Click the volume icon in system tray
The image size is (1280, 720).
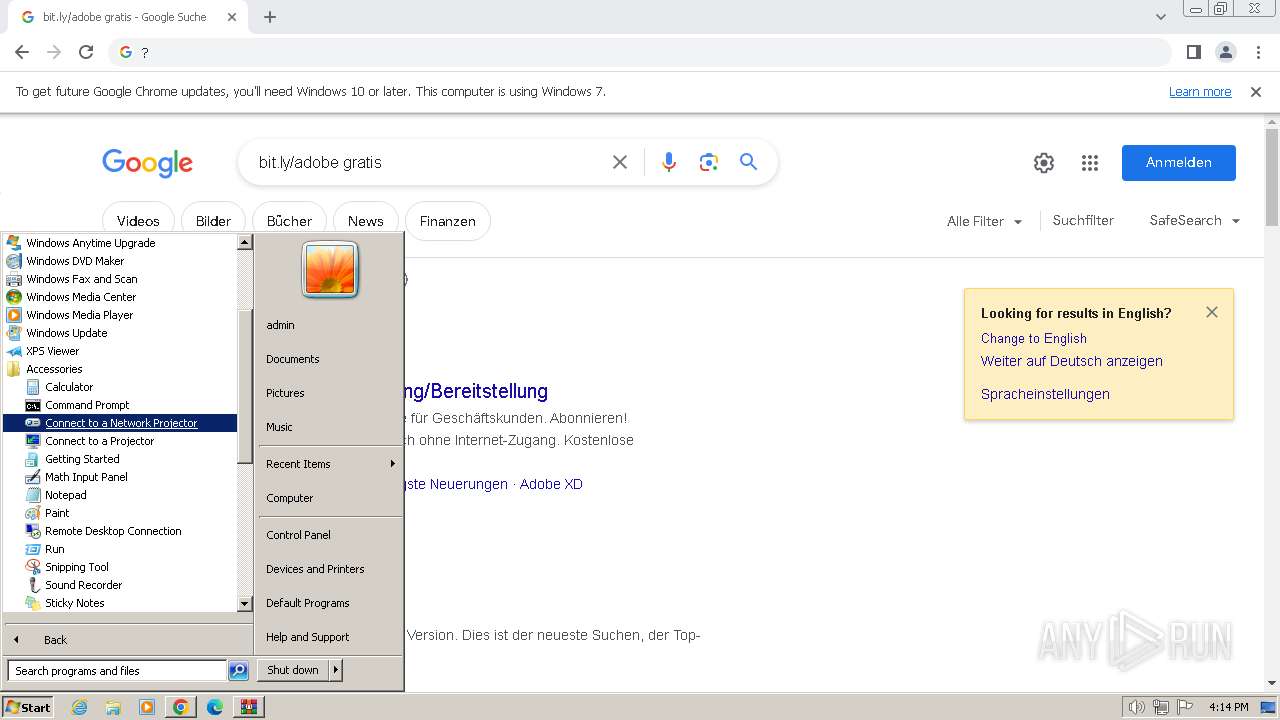point(1137,707)
